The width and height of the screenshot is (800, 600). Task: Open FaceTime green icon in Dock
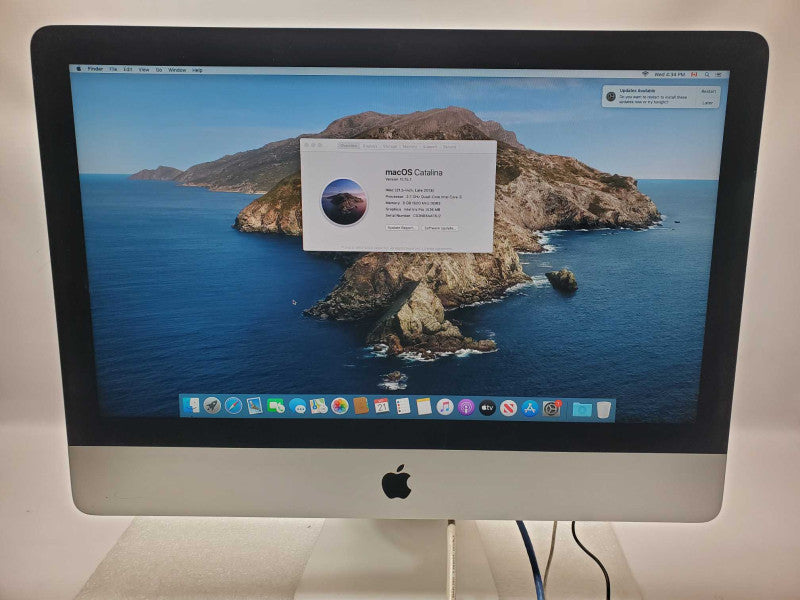click(x=276, y=406)
